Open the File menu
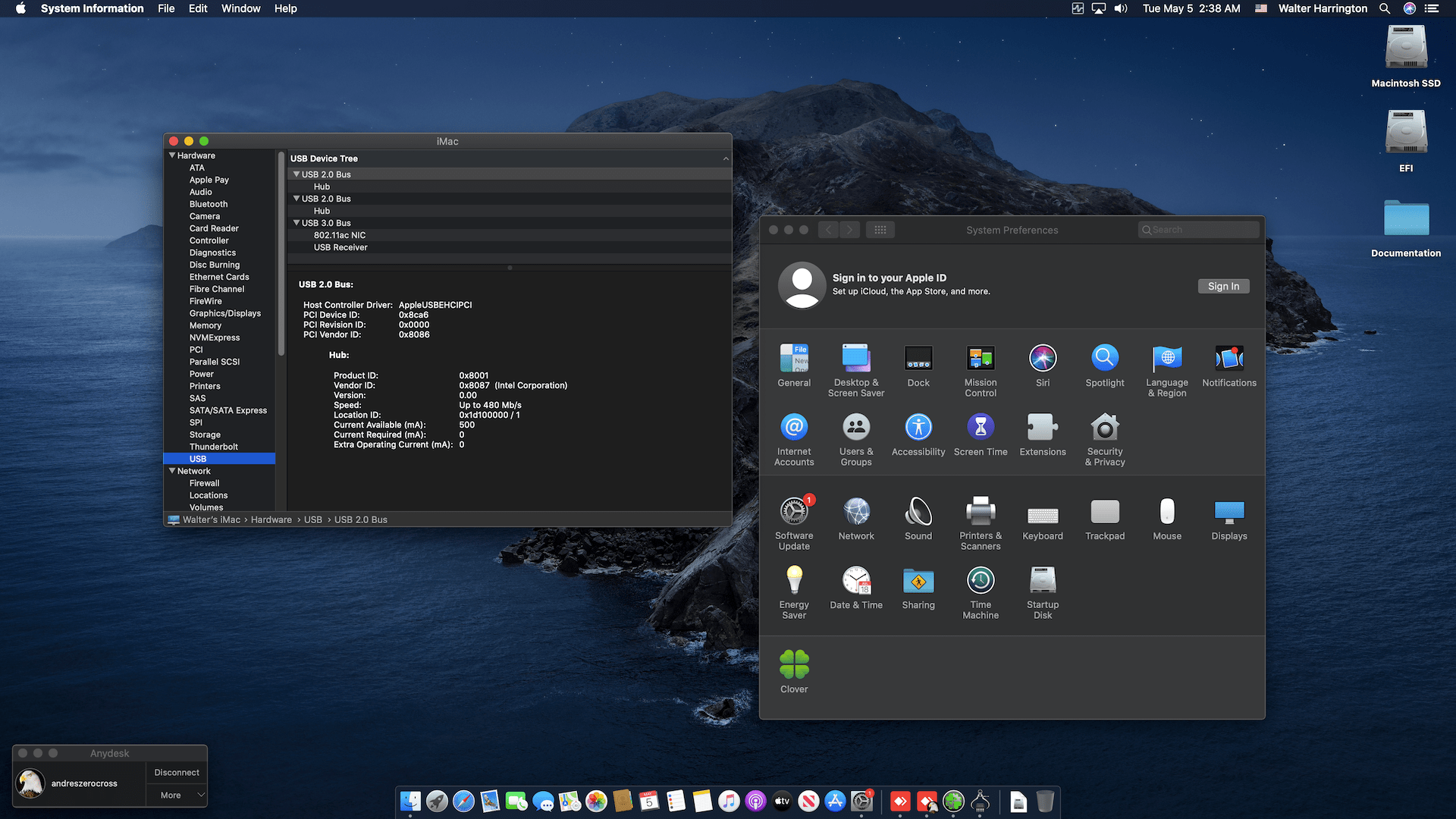This screenshot has height=819, width=1456. point(166,8)
